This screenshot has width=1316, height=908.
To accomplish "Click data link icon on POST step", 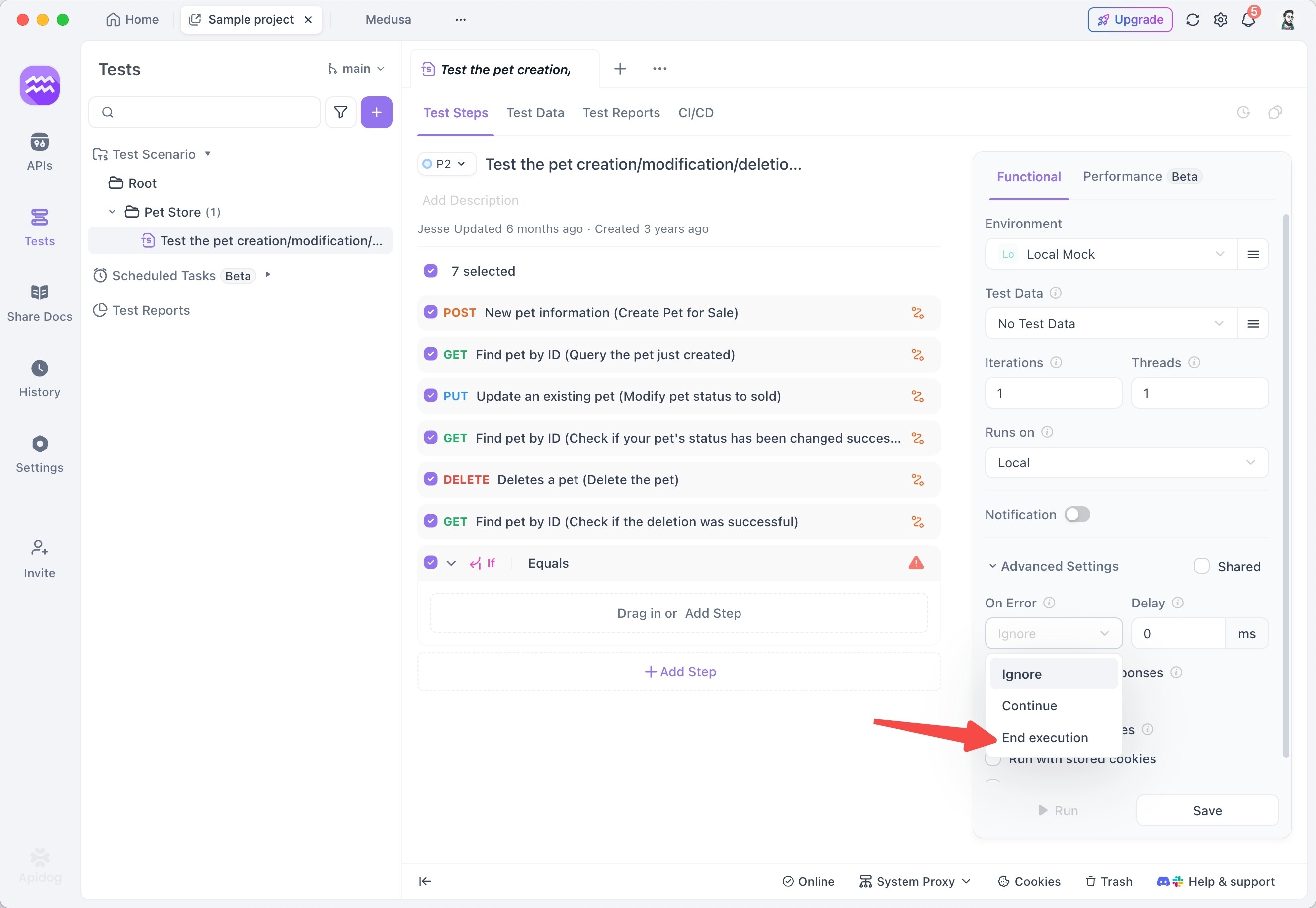I will (x=917, y=313).
